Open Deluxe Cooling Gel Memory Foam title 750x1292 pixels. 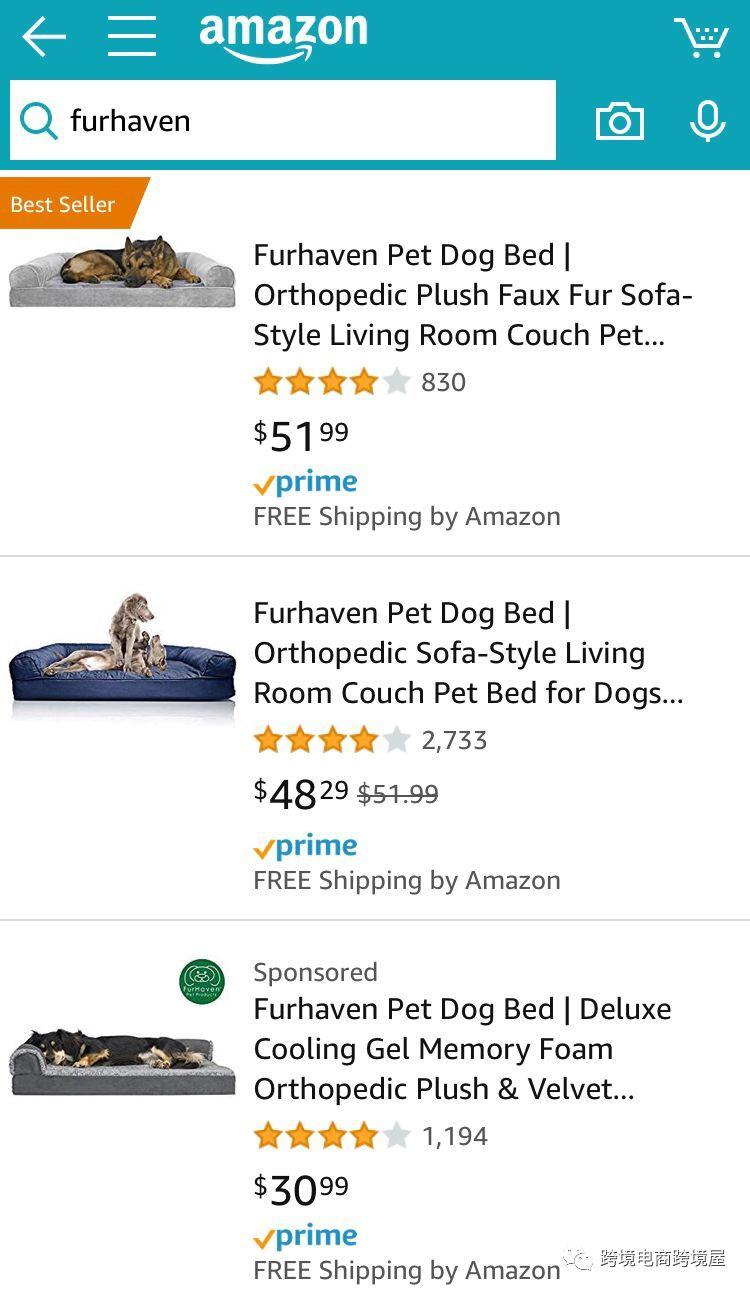coord(462,1049)
